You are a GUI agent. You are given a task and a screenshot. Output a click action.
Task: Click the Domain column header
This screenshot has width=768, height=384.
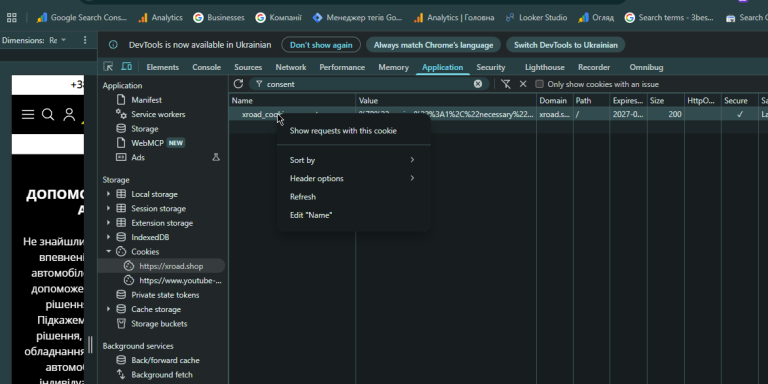554,100
